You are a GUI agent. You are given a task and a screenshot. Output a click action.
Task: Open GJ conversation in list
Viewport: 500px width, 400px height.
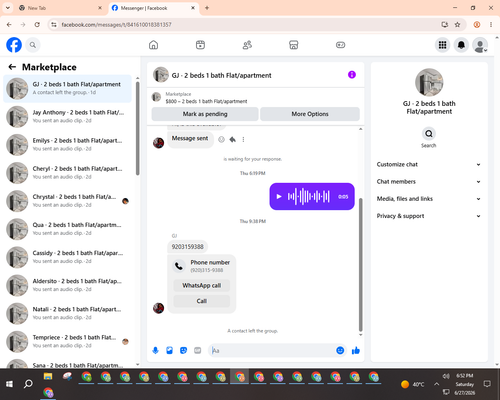(68, 89)
